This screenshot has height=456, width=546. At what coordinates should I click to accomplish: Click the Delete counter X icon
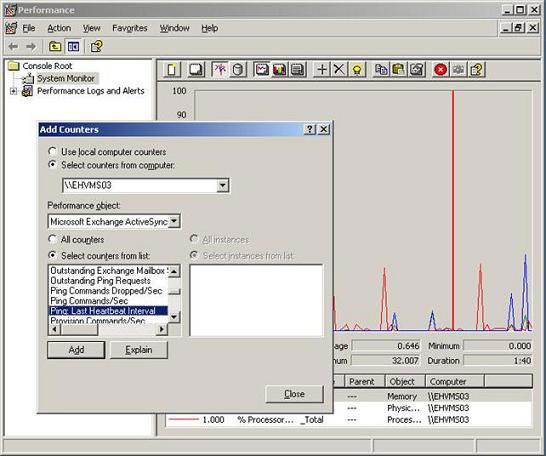(x=339, y=70)
